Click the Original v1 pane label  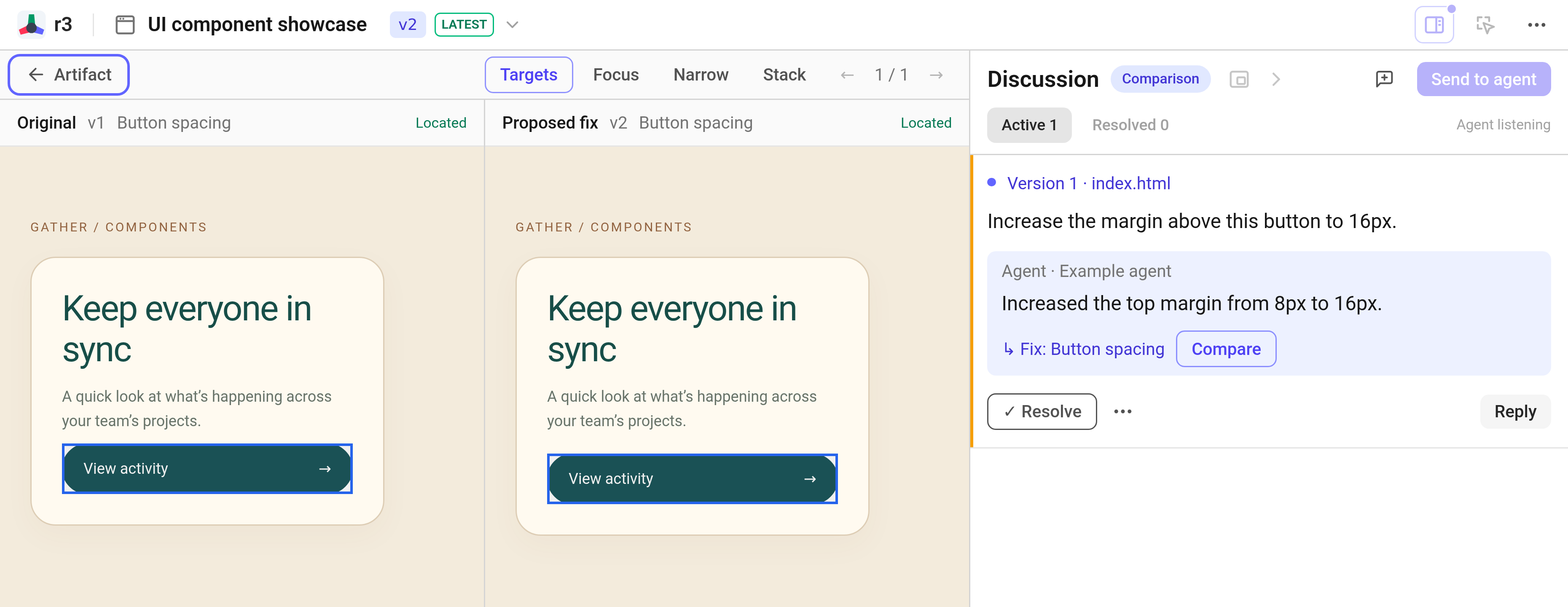[x=60, y=123]
